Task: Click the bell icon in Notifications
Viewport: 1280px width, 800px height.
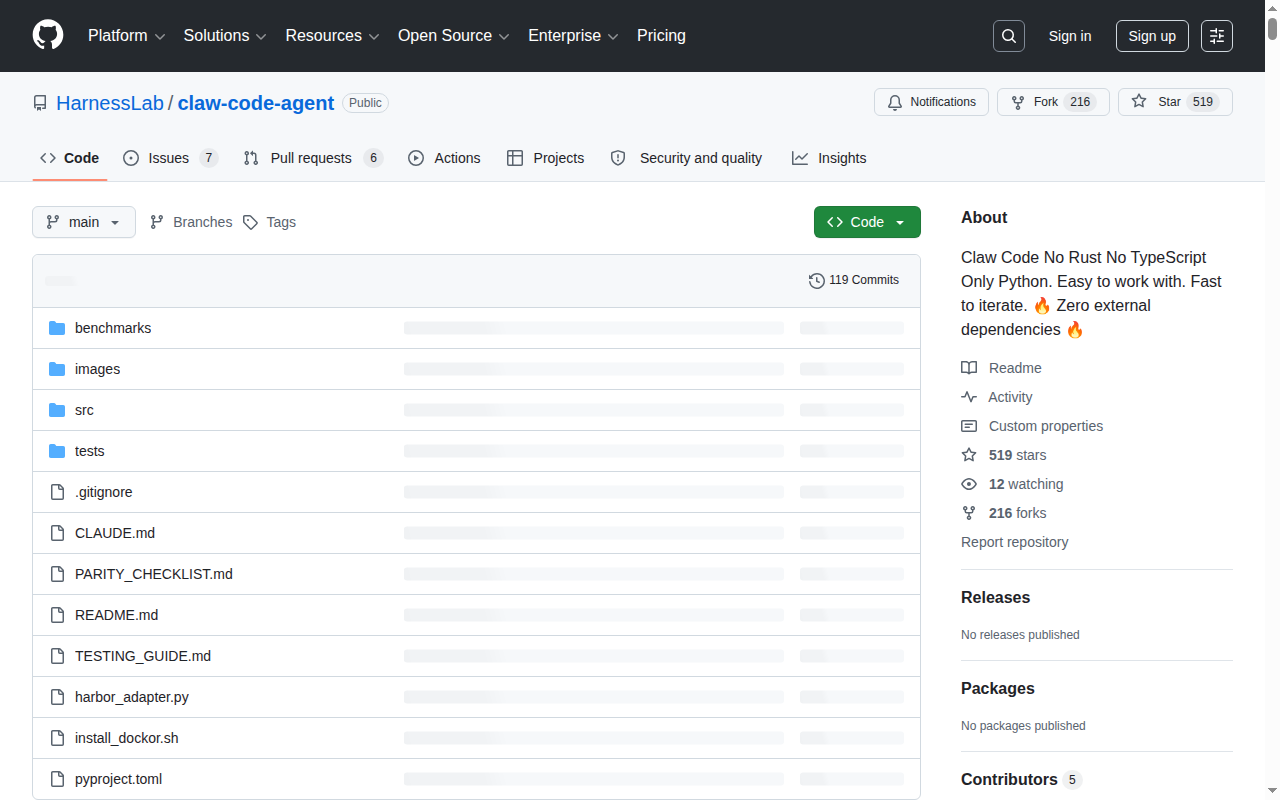Action: click(895, 102)
